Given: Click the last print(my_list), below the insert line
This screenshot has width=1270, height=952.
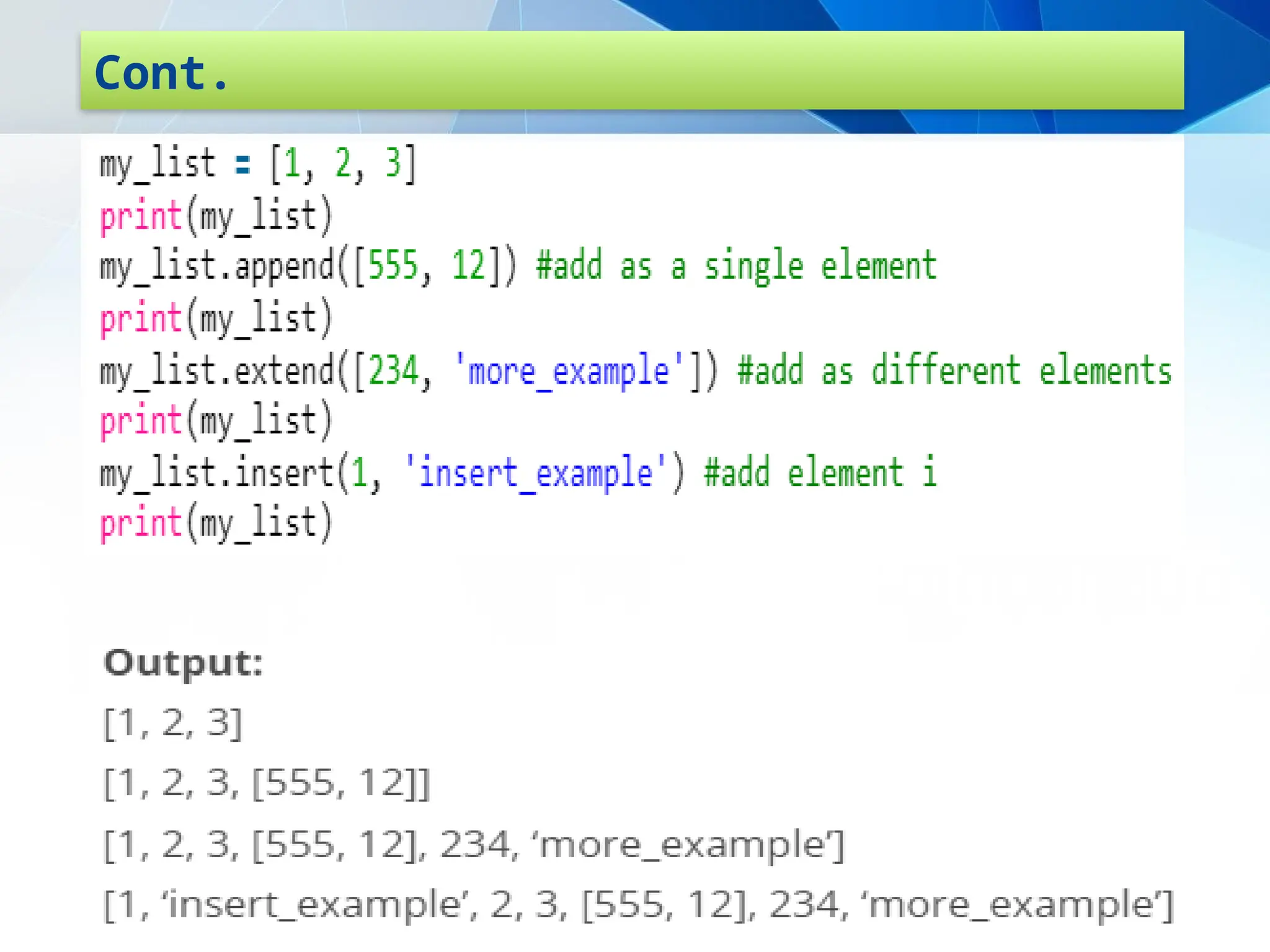Looking at the screenshot, I should 216,522.
